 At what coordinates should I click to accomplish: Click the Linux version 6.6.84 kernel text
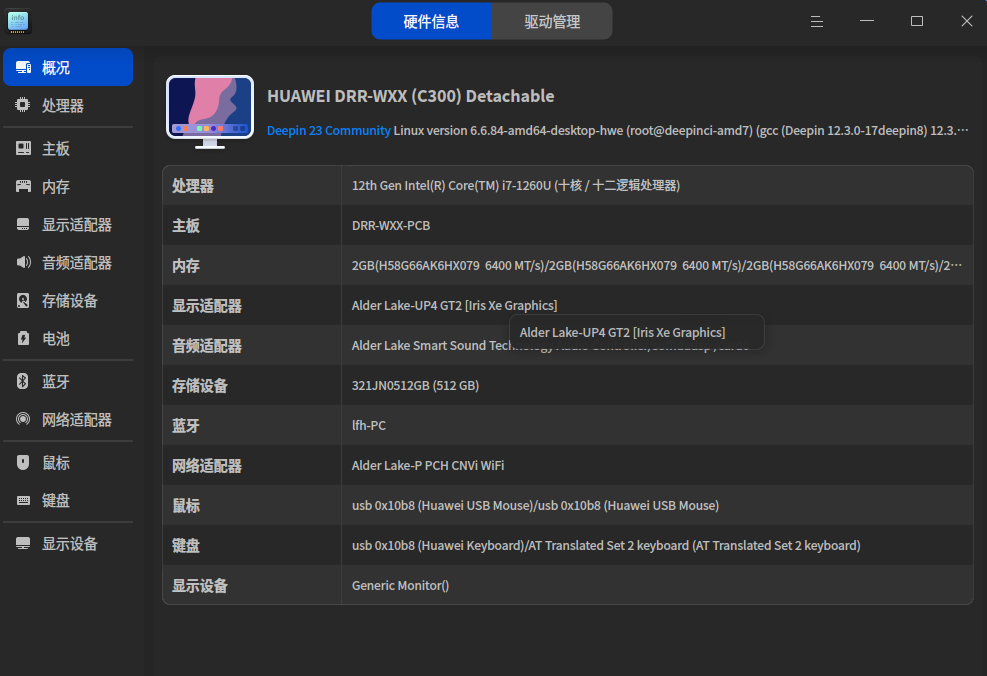click(680, 130)
